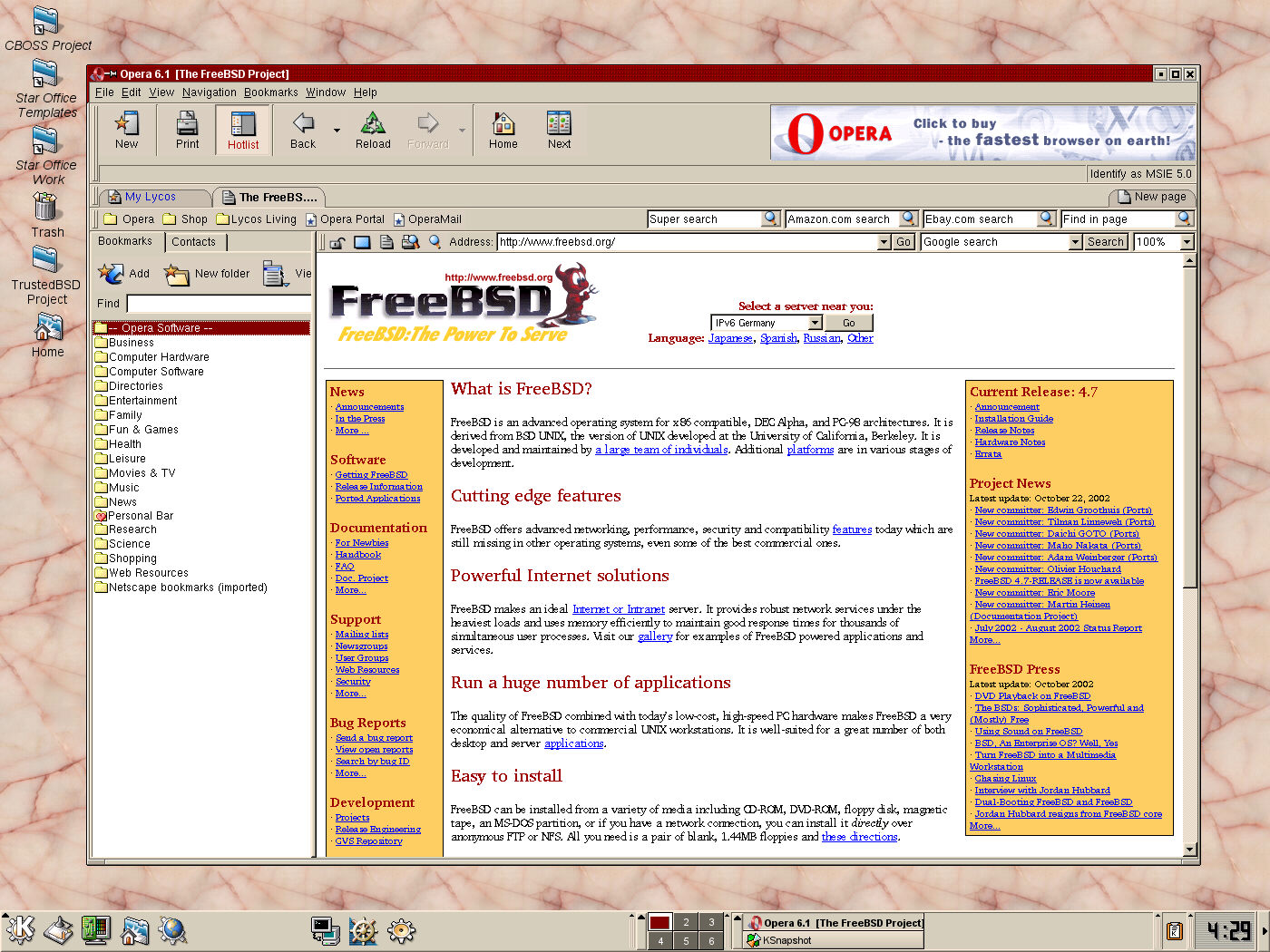
Task: Click the Print toolbar icon
Action: (x=187, y=130)
